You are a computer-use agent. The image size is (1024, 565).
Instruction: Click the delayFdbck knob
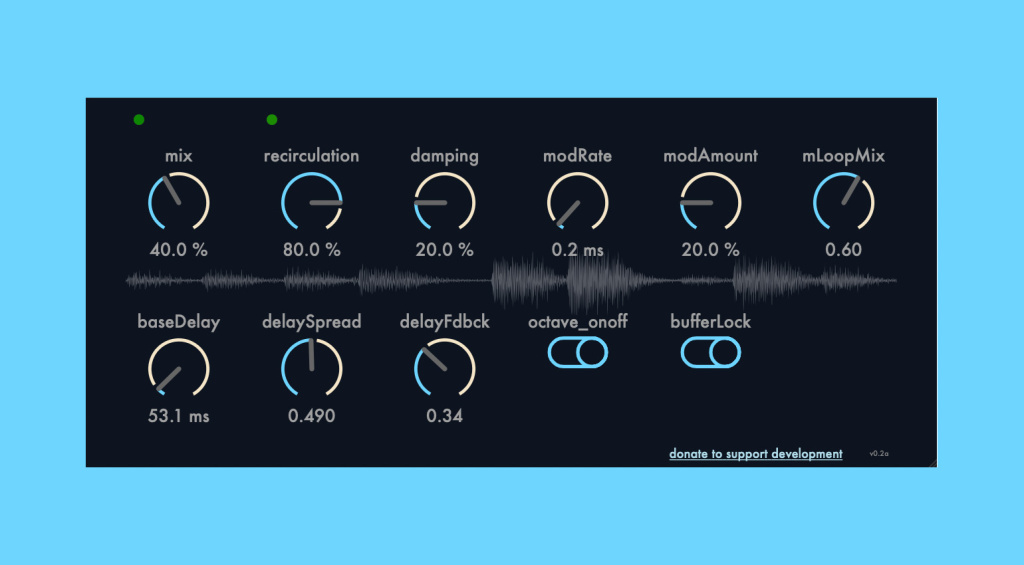[x=444, y=368]
